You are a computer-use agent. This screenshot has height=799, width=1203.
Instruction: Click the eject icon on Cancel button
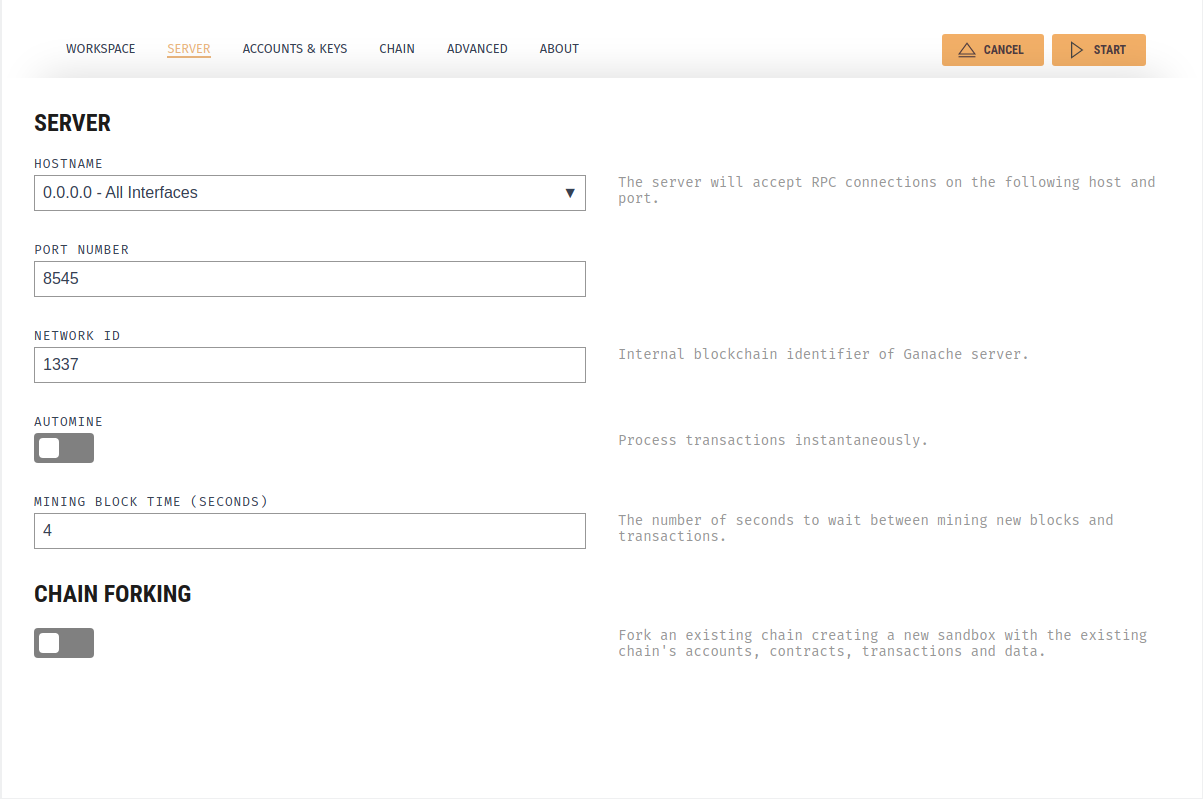point(967,50)
